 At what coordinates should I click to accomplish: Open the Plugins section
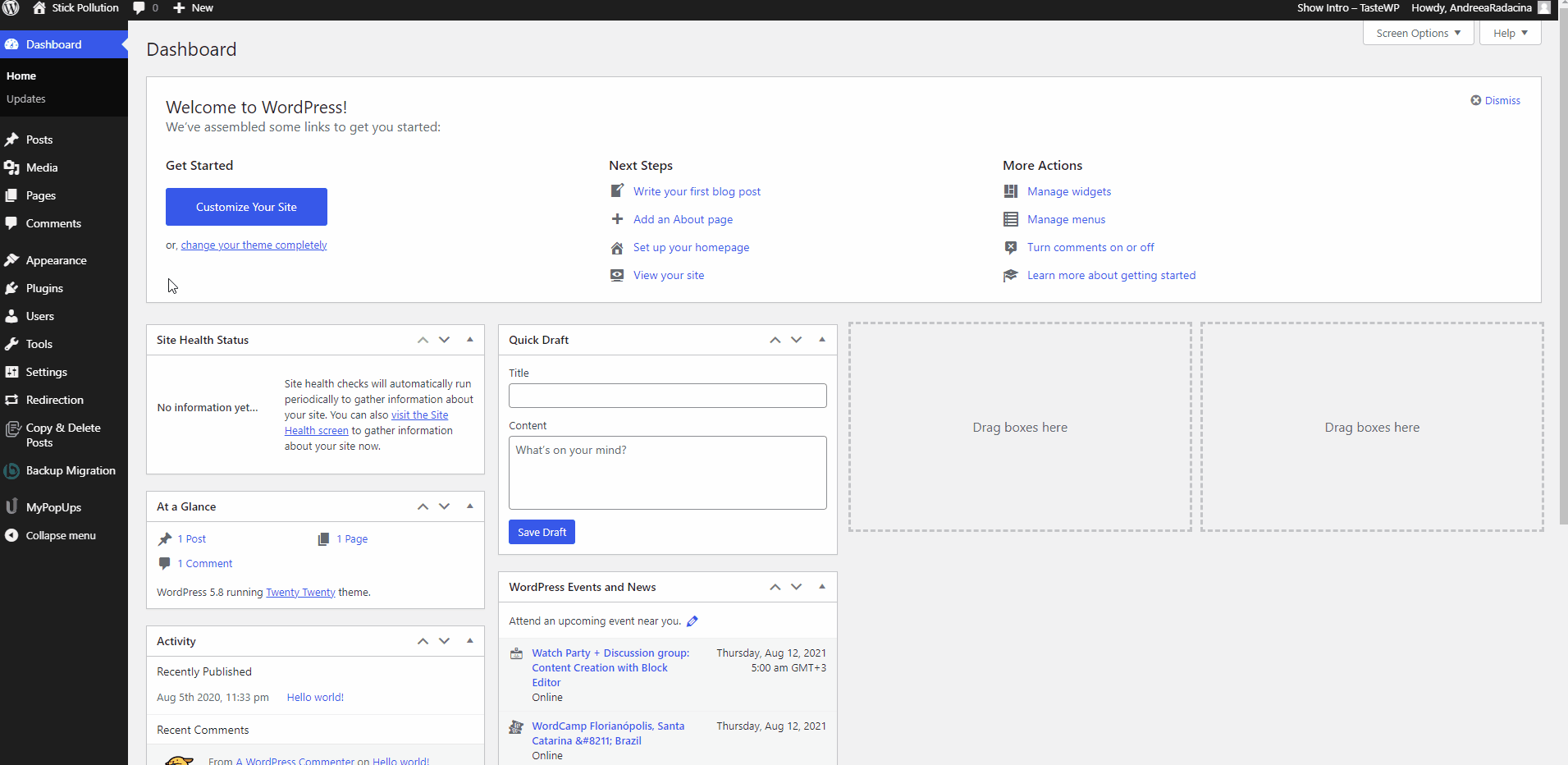[44, 288]
